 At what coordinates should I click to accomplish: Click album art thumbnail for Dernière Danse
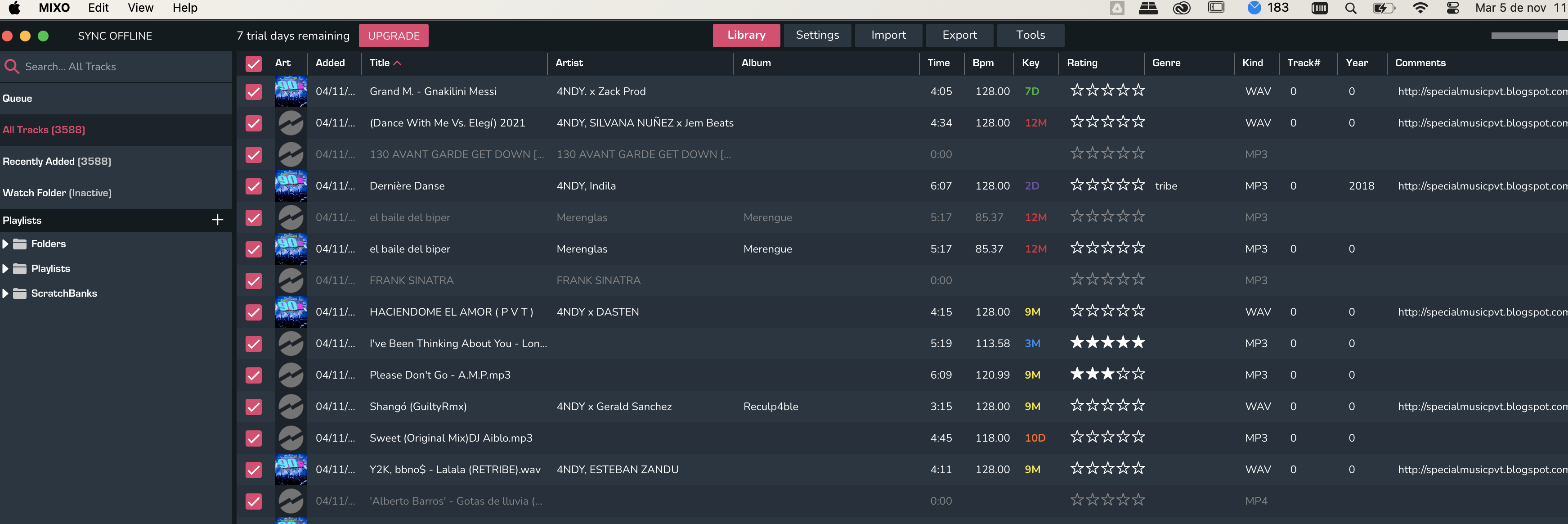pos(291,186)
